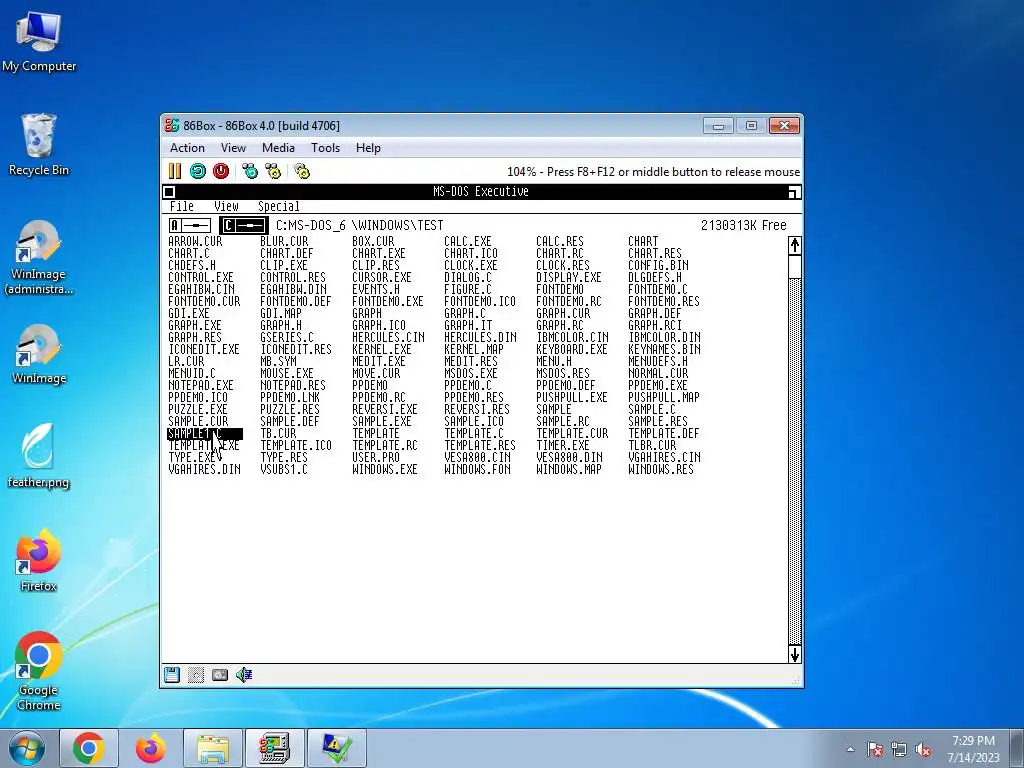This screenshot has height=768, width=1024.
Task: Select file TIMER.EXE
Action: [x=563, y=445]
